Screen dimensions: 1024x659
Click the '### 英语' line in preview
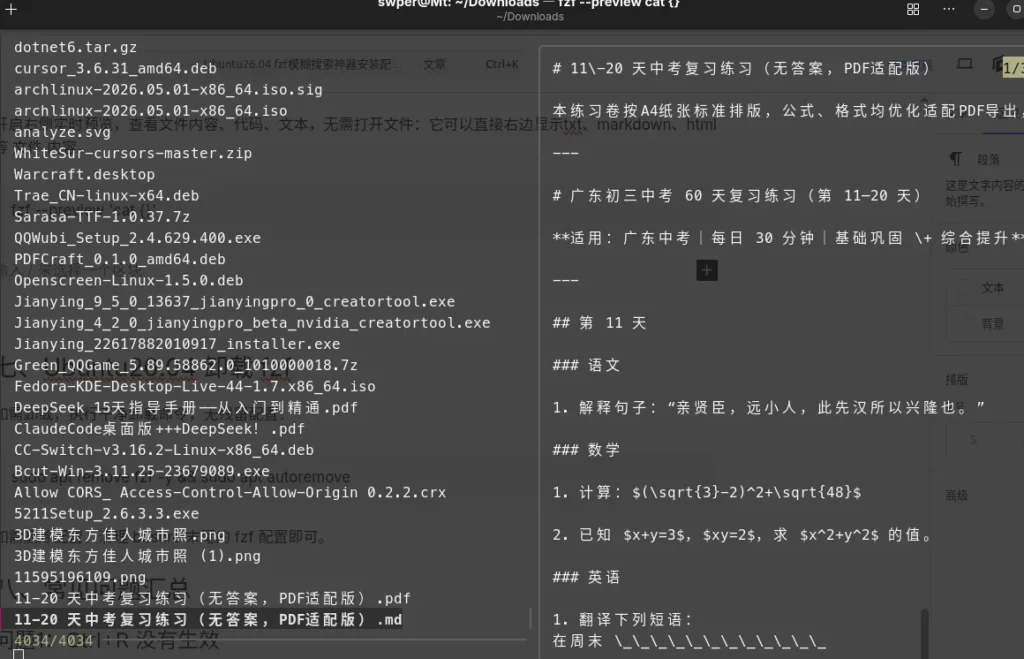(x=586, y=577)
